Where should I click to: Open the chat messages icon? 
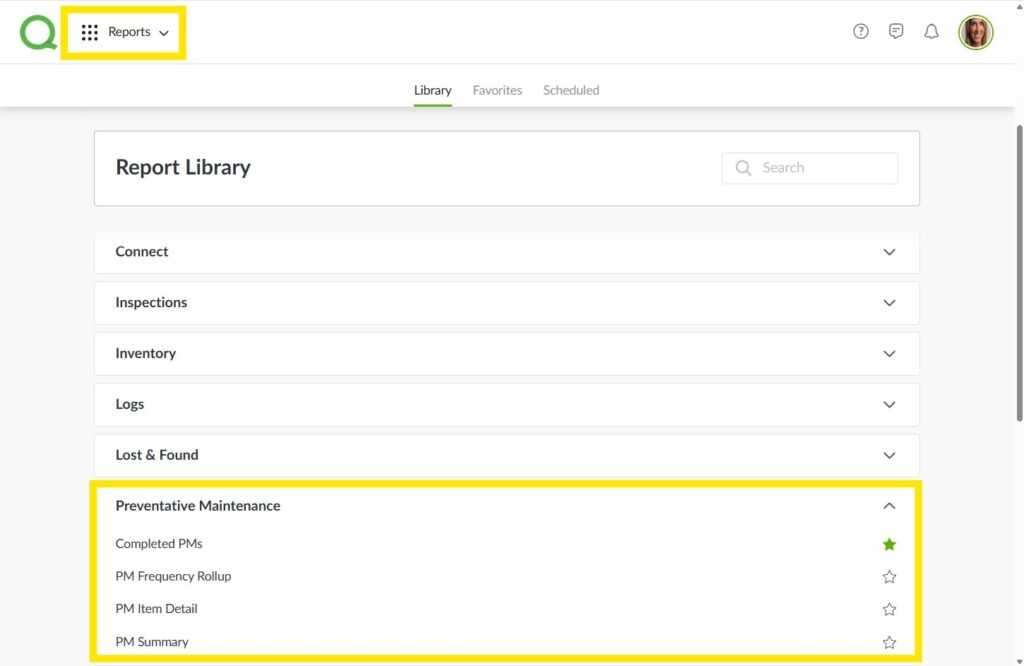point(896,31)
